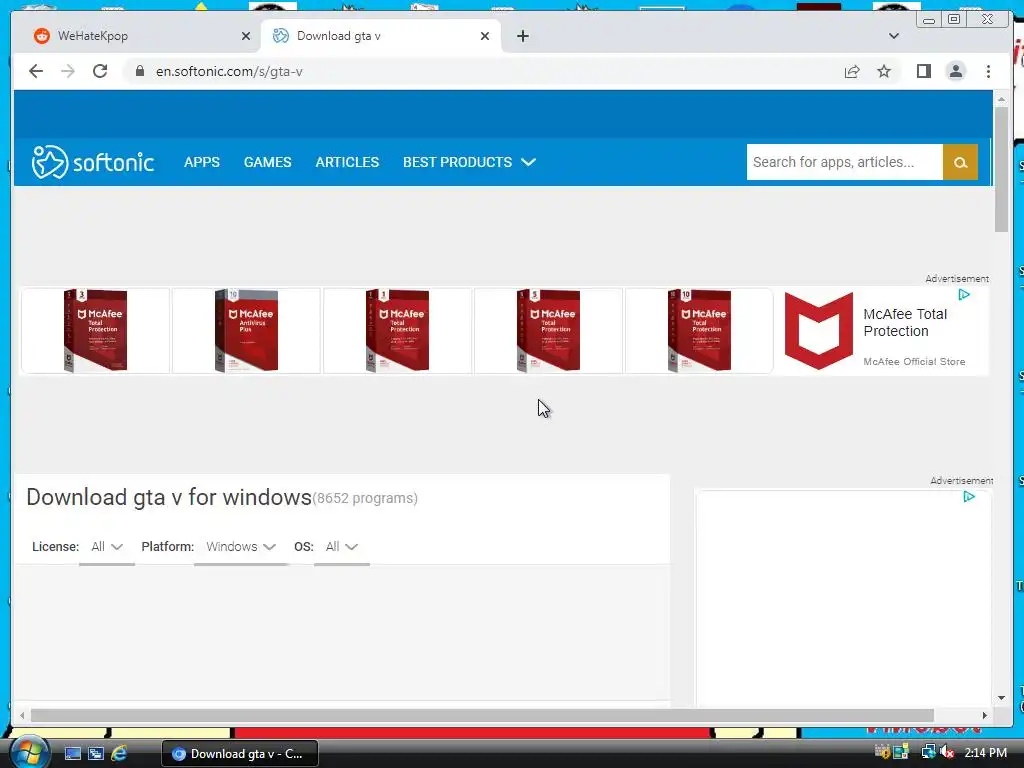This screenshot has width=1024, height=768.
Task: Open the tab search dropdown arrow
Action: [x=893, y=36]
